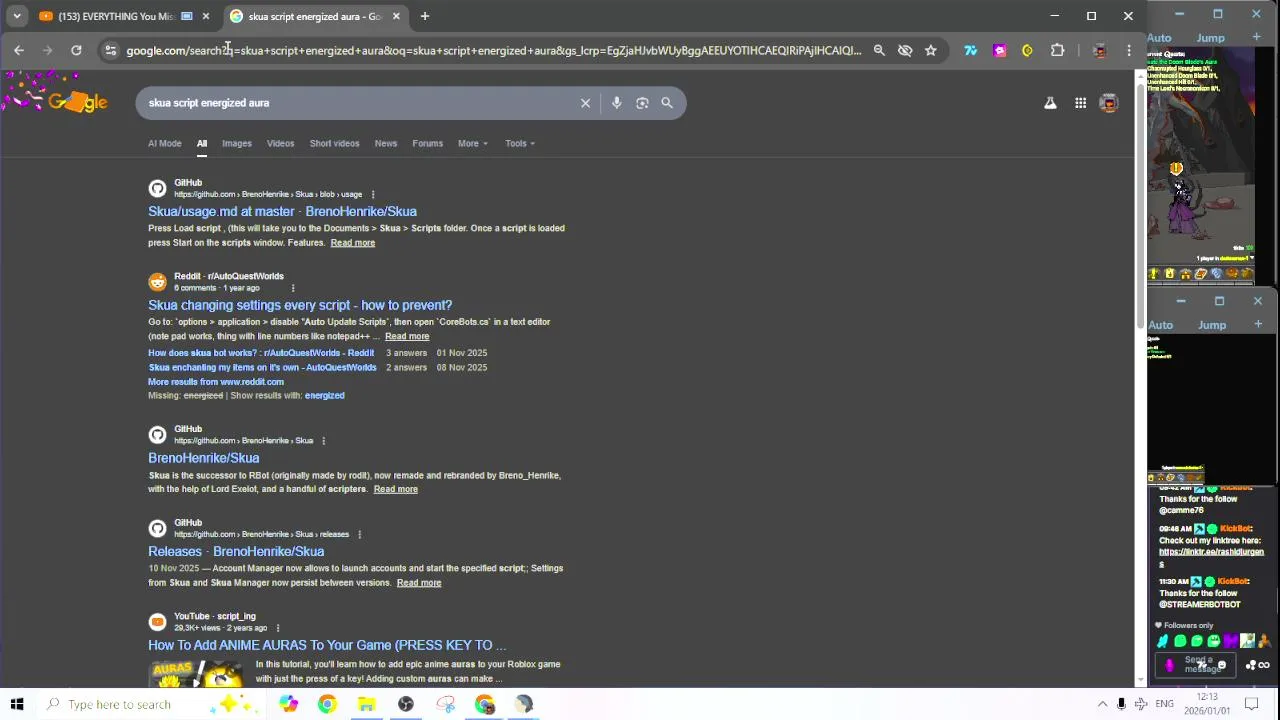The image size is (1280, 720).
Task: Click the search magnifier button
Action: [667, 103]
